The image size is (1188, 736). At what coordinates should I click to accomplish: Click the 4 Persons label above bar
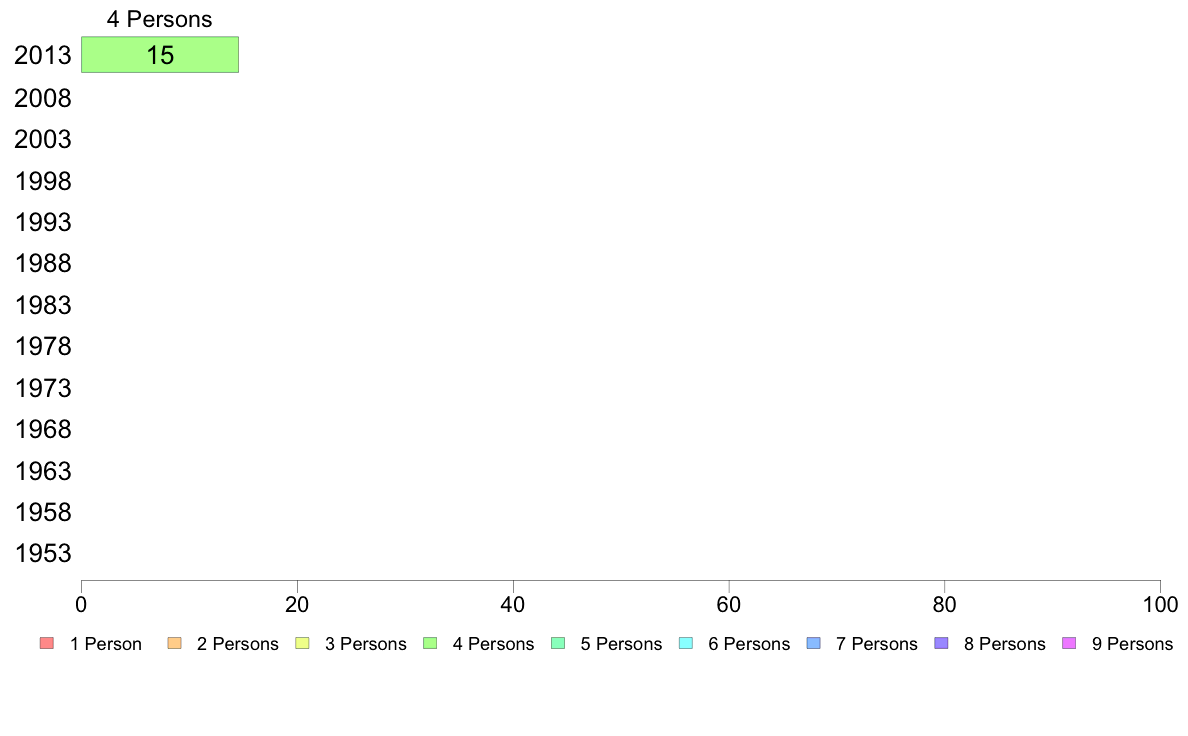[x=159, y=19]
